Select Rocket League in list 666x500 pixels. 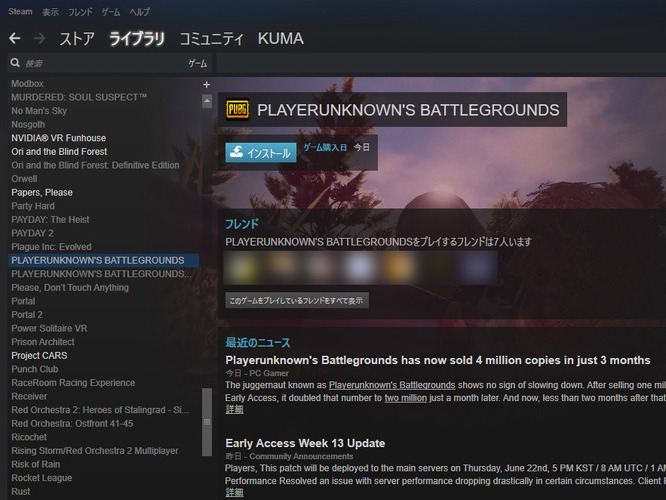tap(42, 478)
